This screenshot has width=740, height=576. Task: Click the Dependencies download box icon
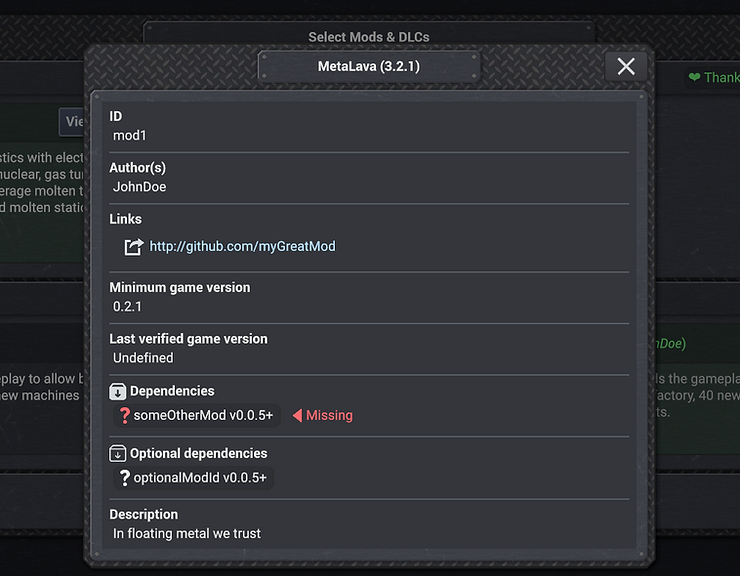[x=118, y=391]
